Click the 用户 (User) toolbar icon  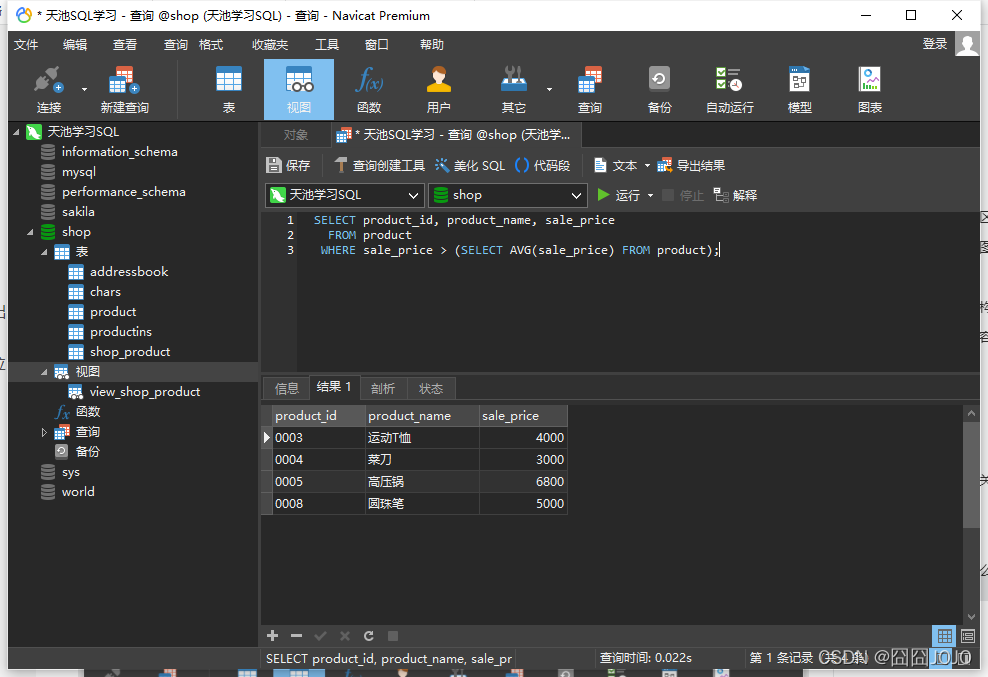tap(439, 90)
